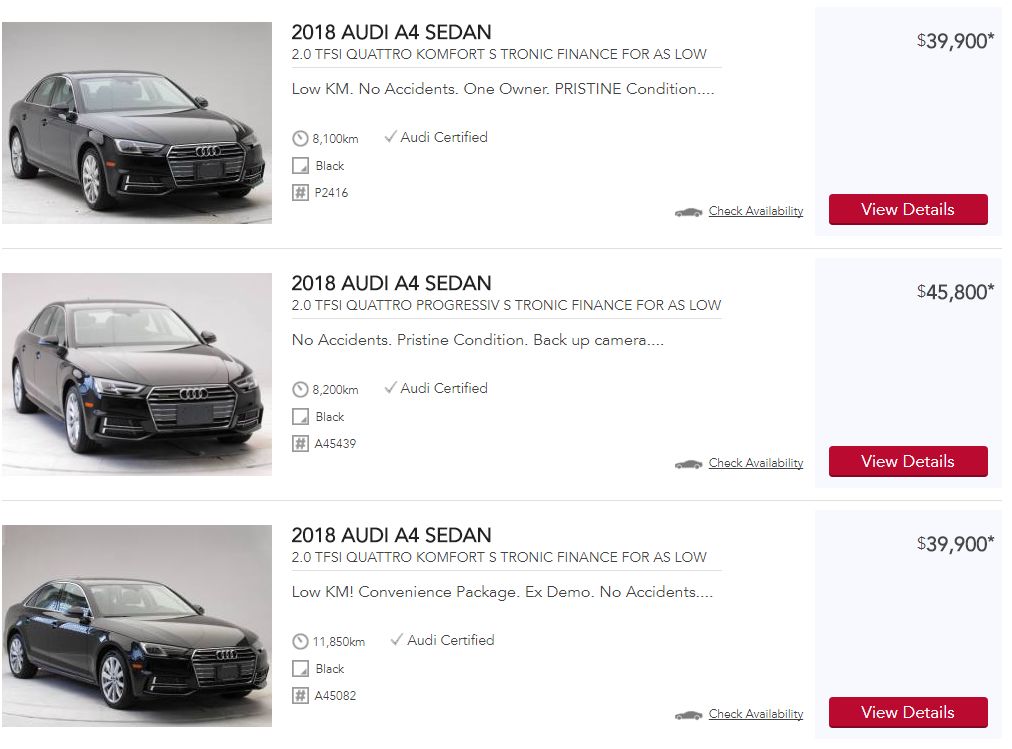The height and width of the screenshot is (749, 1012).
Task: Click the hash icon next to A45082
Action: (x=300, y=696)
